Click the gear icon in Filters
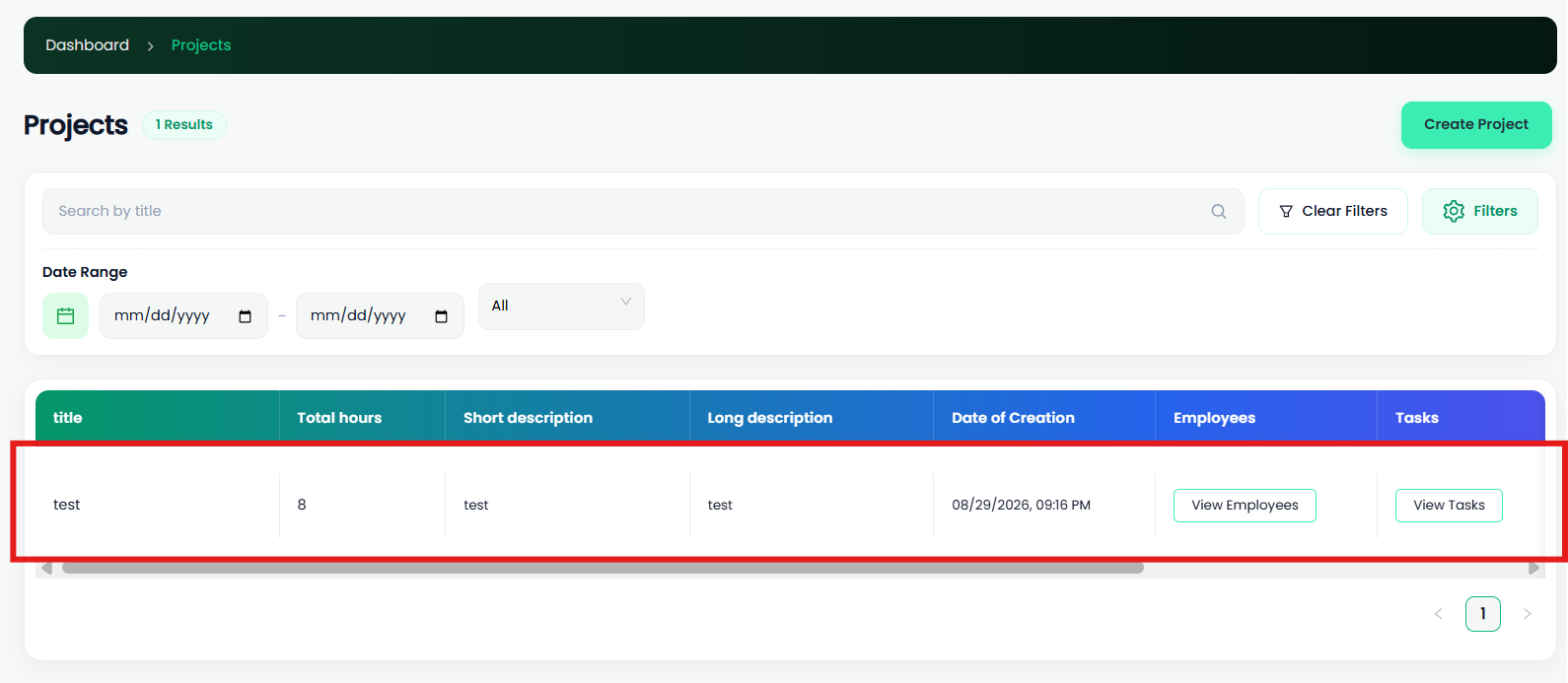The height and width of the screenshot is (683, 1568). (1454, 211)
